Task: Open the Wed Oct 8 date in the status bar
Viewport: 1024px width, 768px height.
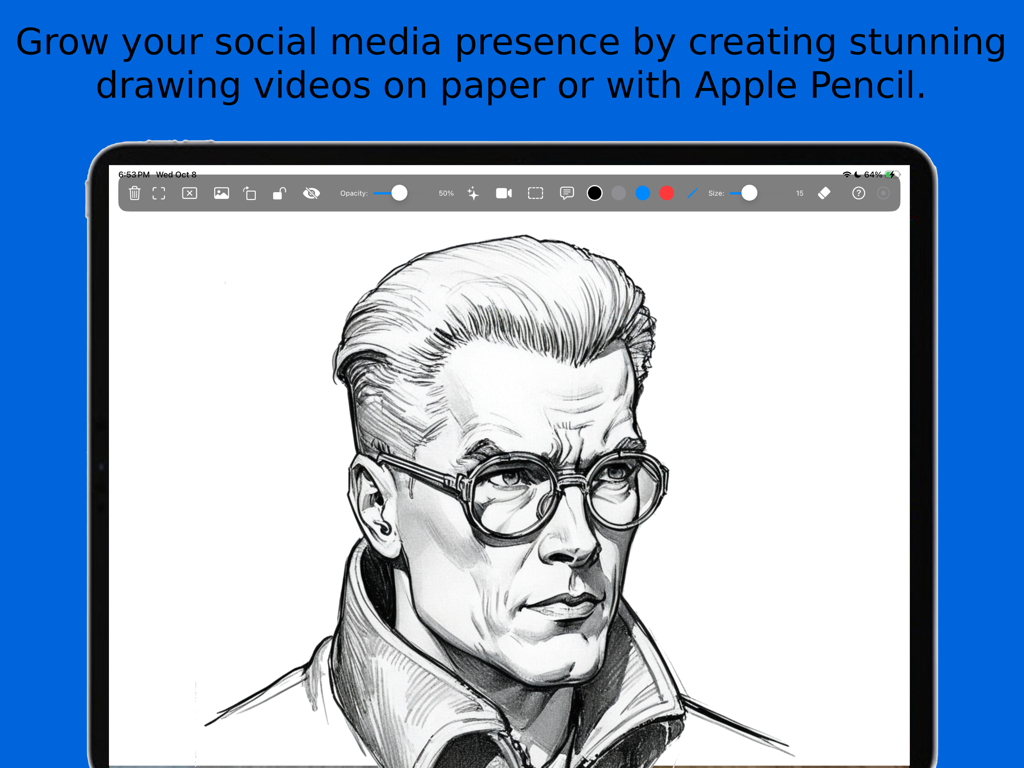Action: click(x=177, y=173)
